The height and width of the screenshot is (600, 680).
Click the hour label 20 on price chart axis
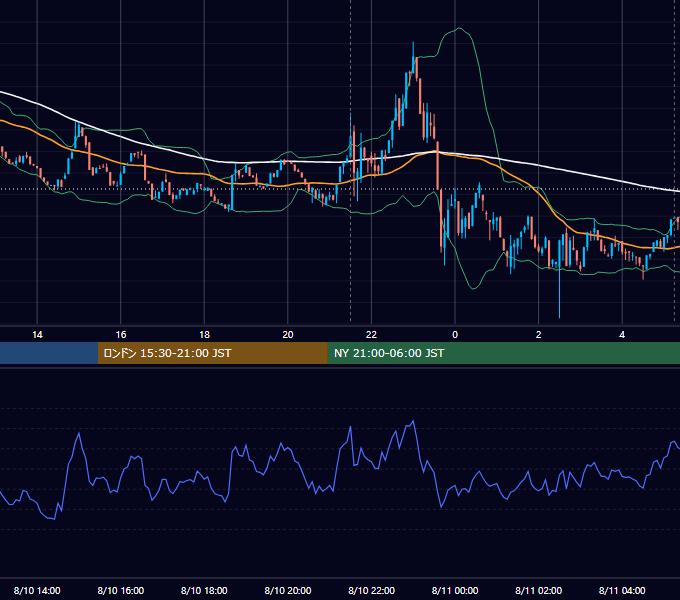(288, 335)
